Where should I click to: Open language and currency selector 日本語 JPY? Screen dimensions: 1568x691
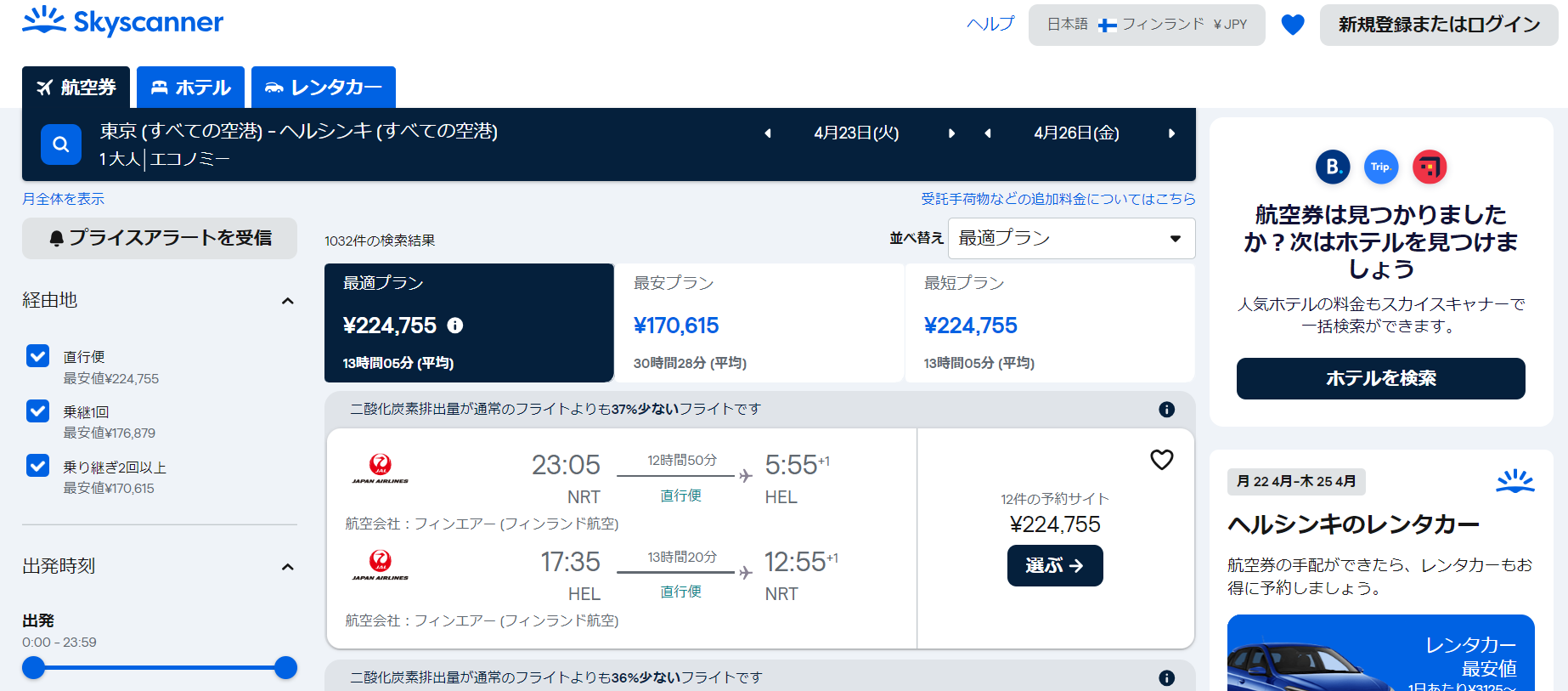point(1147,25)
